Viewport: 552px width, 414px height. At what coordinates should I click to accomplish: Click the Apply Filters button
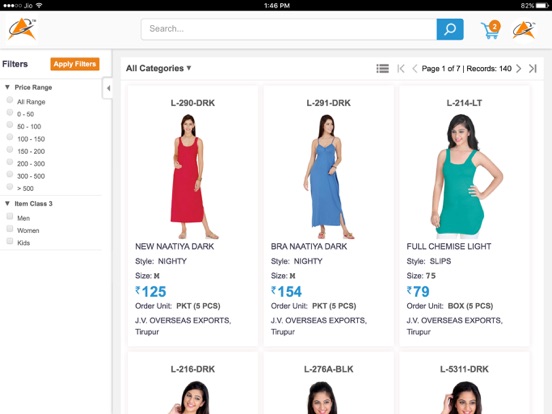(75, 64)
